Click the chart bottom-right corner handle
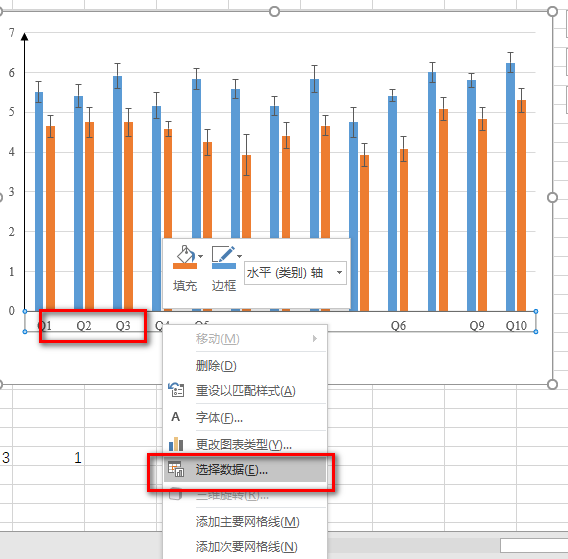The image size is (568, 559). [x=552, y=384]
